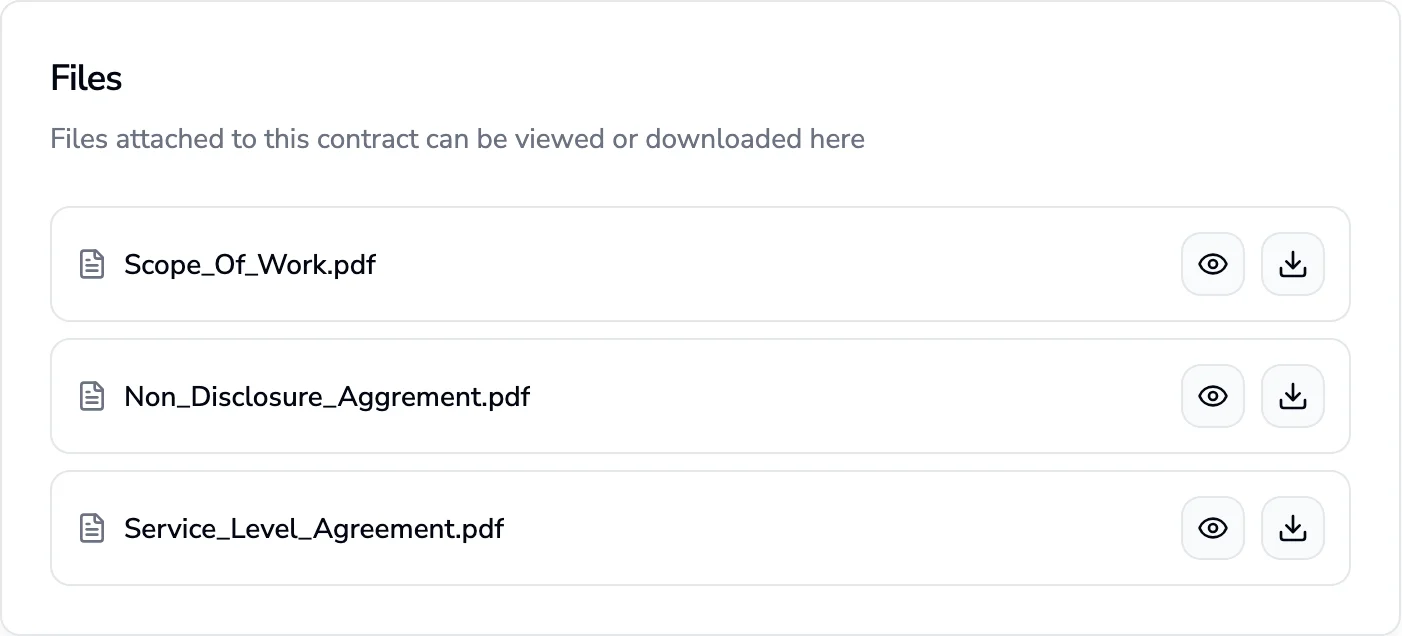Click the Files section heading
Viewport: 1402px width, 636px height.
[x=85, y=78]
